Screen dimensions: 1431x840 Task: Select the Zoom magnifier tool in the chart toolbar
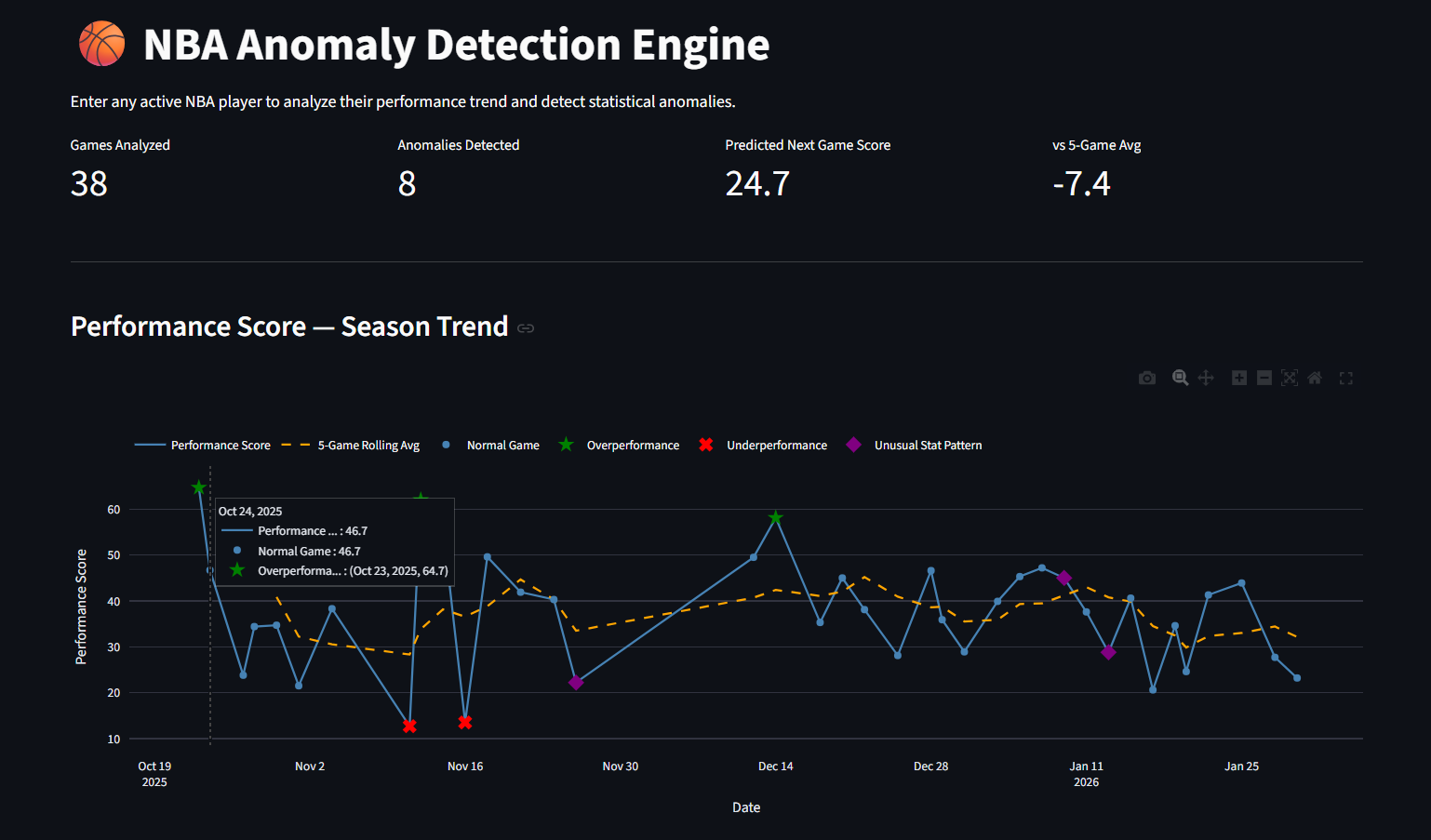coord(1180,378)
